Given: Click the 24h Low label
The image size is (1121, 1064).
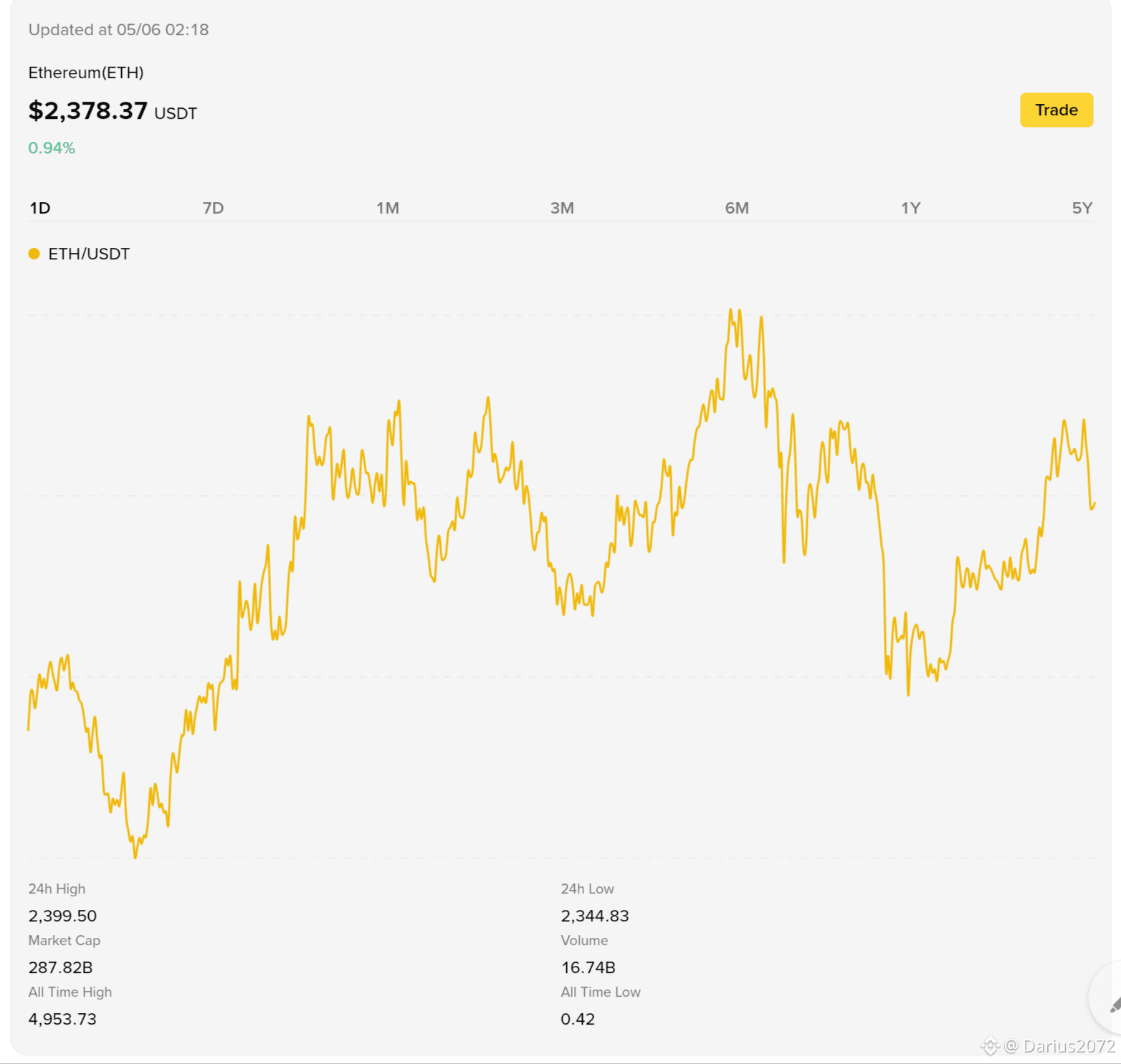Looking at the screenshot, I should [587, 888].
